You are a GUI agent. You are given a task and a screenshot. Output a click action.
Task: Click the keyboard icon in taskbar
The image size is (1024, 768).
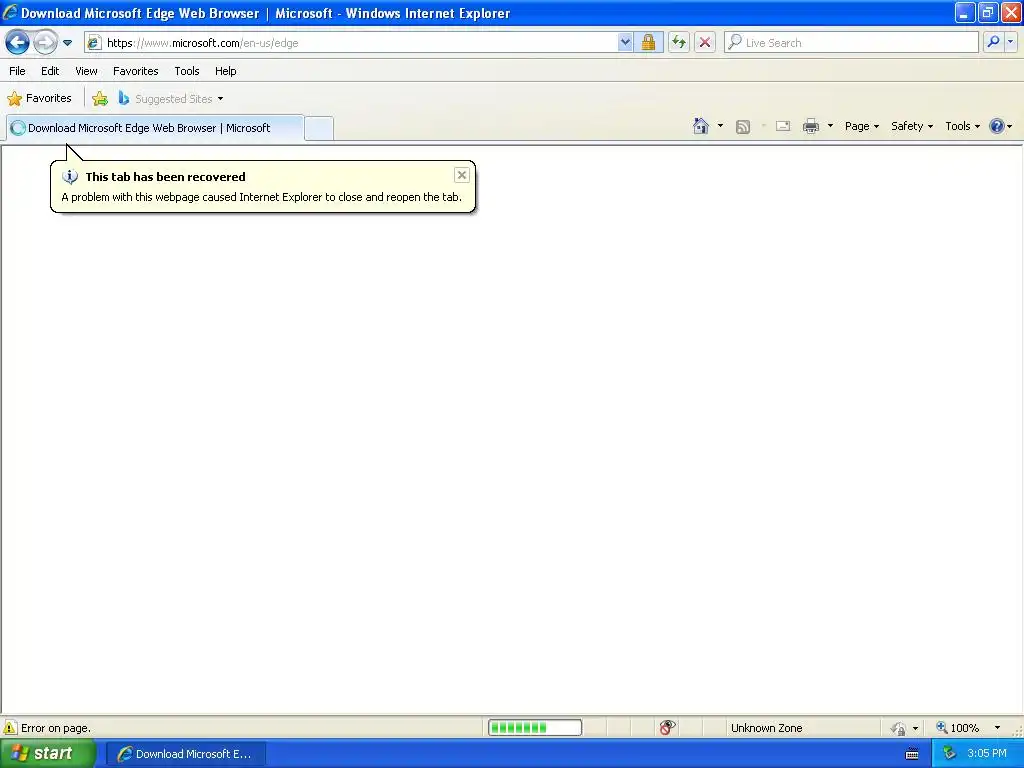click(x=912, y=754)
